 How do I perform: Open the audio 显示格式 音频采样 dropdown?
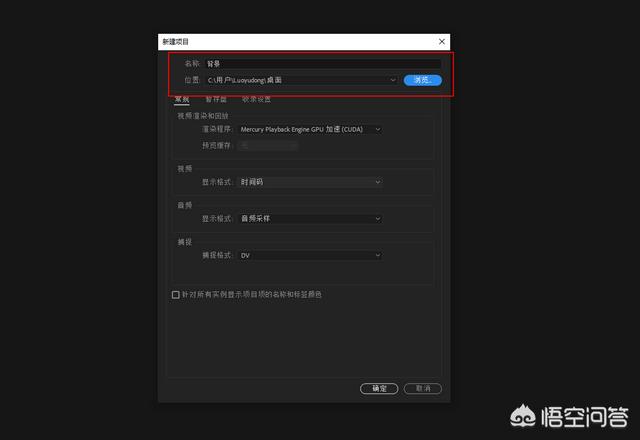[x=310, y=218]
